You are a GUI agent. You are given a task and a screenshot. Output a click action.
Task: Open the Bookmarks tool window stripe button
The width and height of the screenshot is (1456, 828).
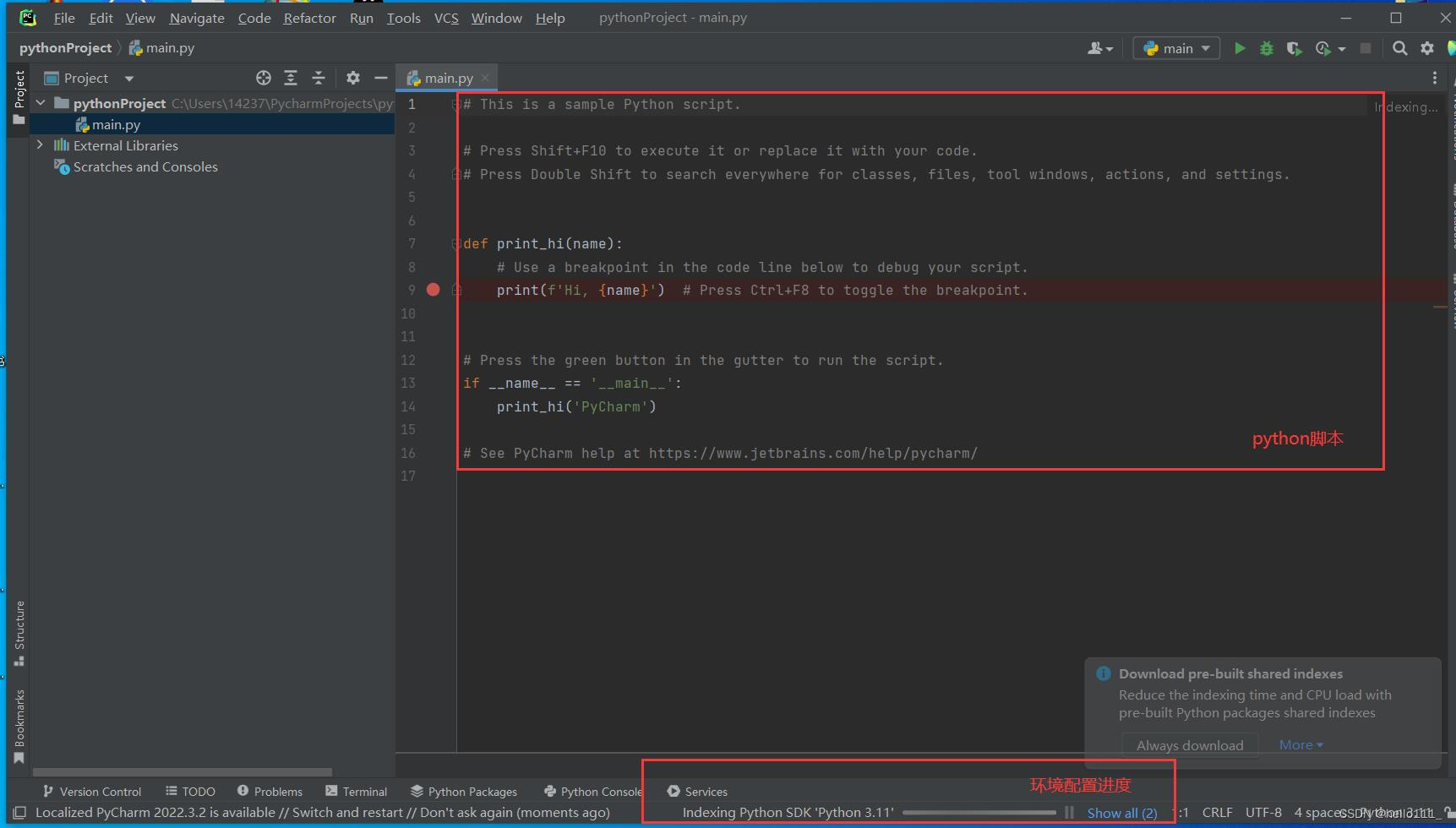[x=19, y=727]
